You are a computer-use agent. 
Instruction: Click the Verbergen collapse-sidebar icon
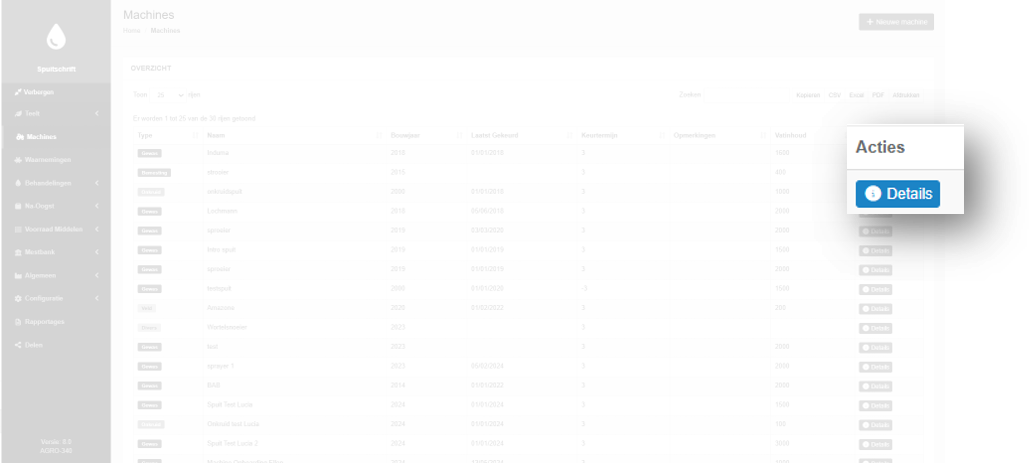click(18, 92)
